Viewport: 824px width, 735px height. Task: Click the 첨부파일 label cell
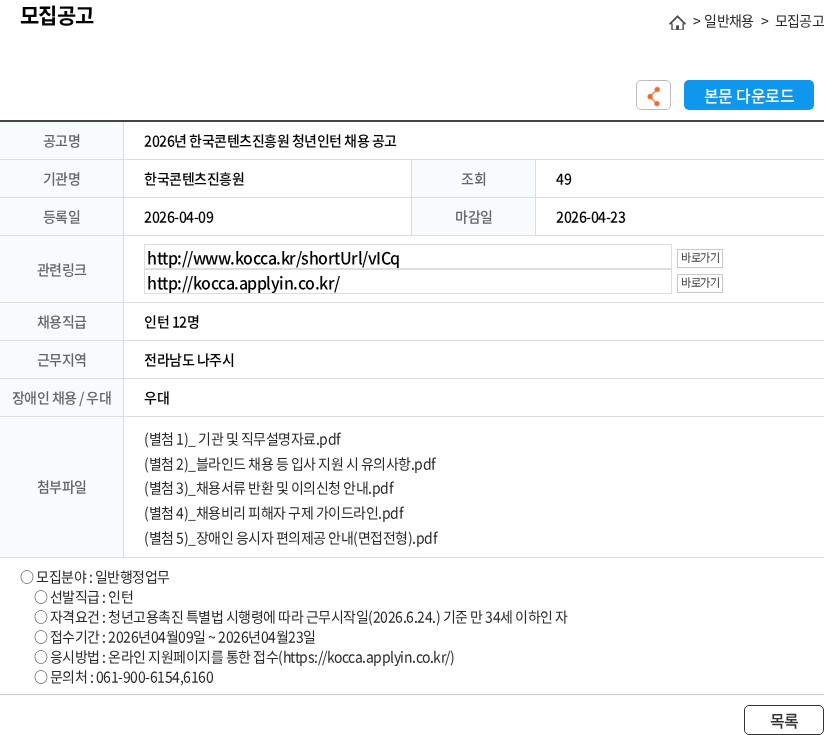coord(61,487)
